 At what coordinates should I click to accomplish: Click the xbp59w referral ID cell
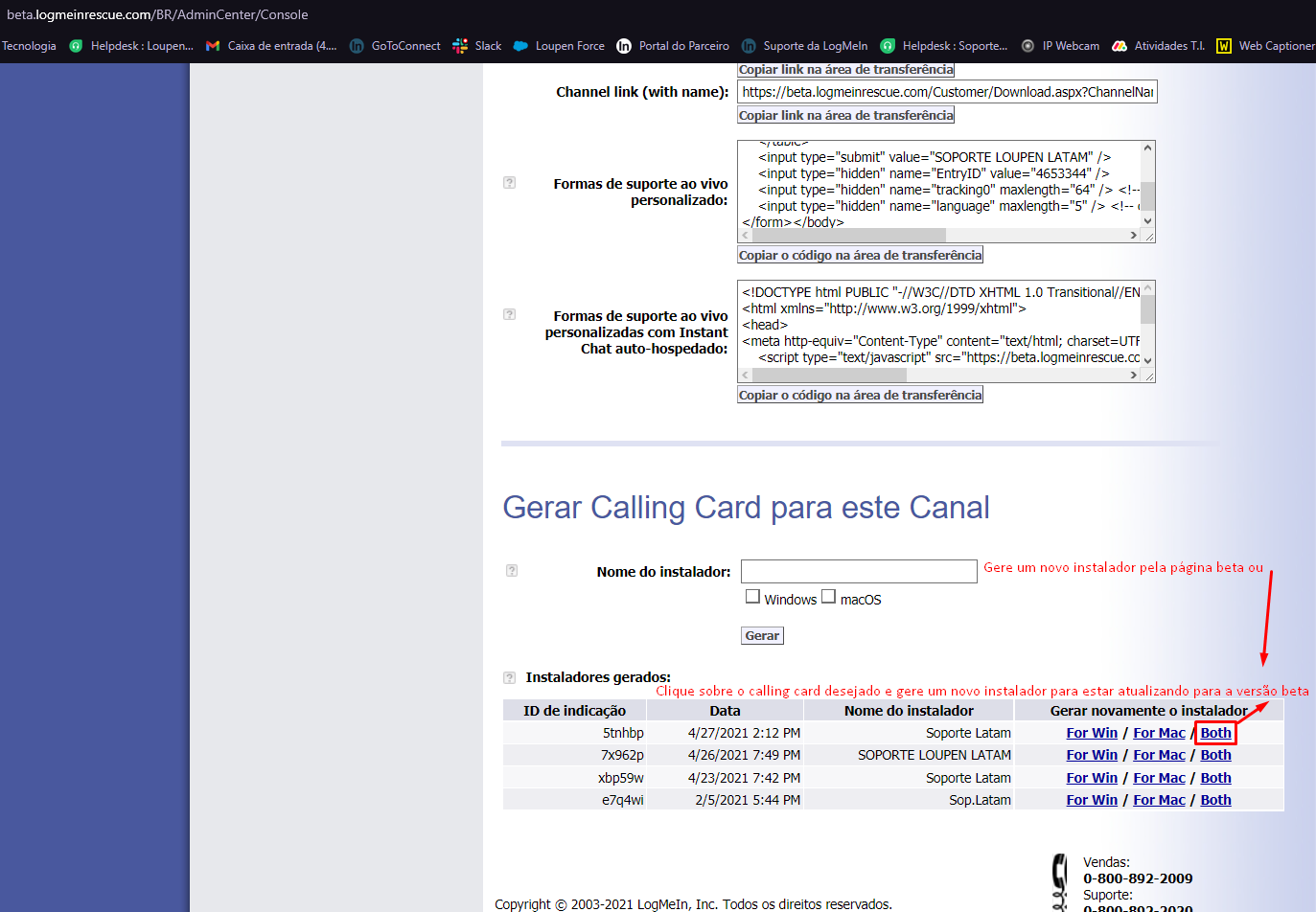coord(574,779)
